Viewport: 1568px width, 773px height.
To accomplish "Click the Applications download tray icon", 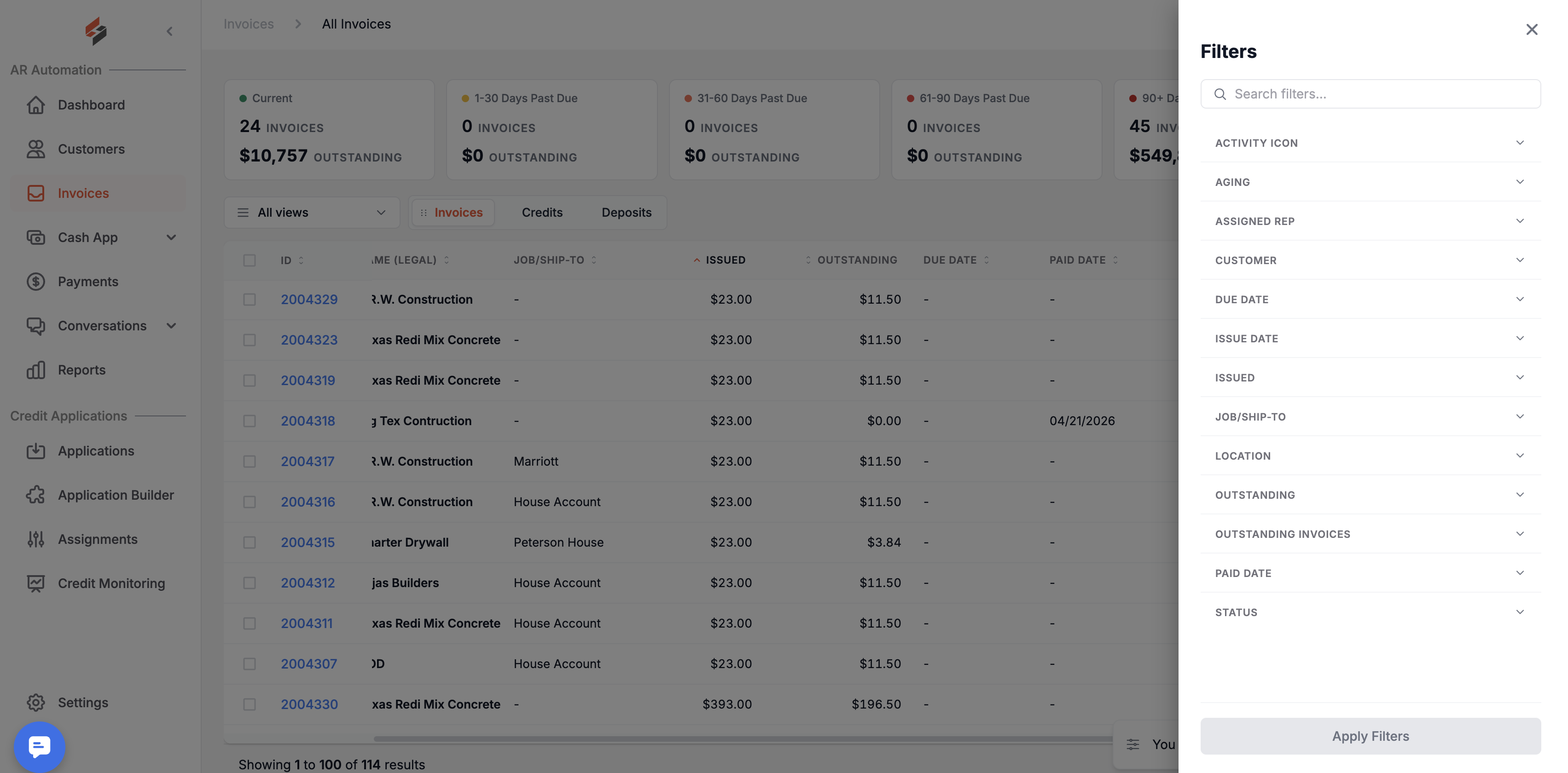I will [36, 450].
